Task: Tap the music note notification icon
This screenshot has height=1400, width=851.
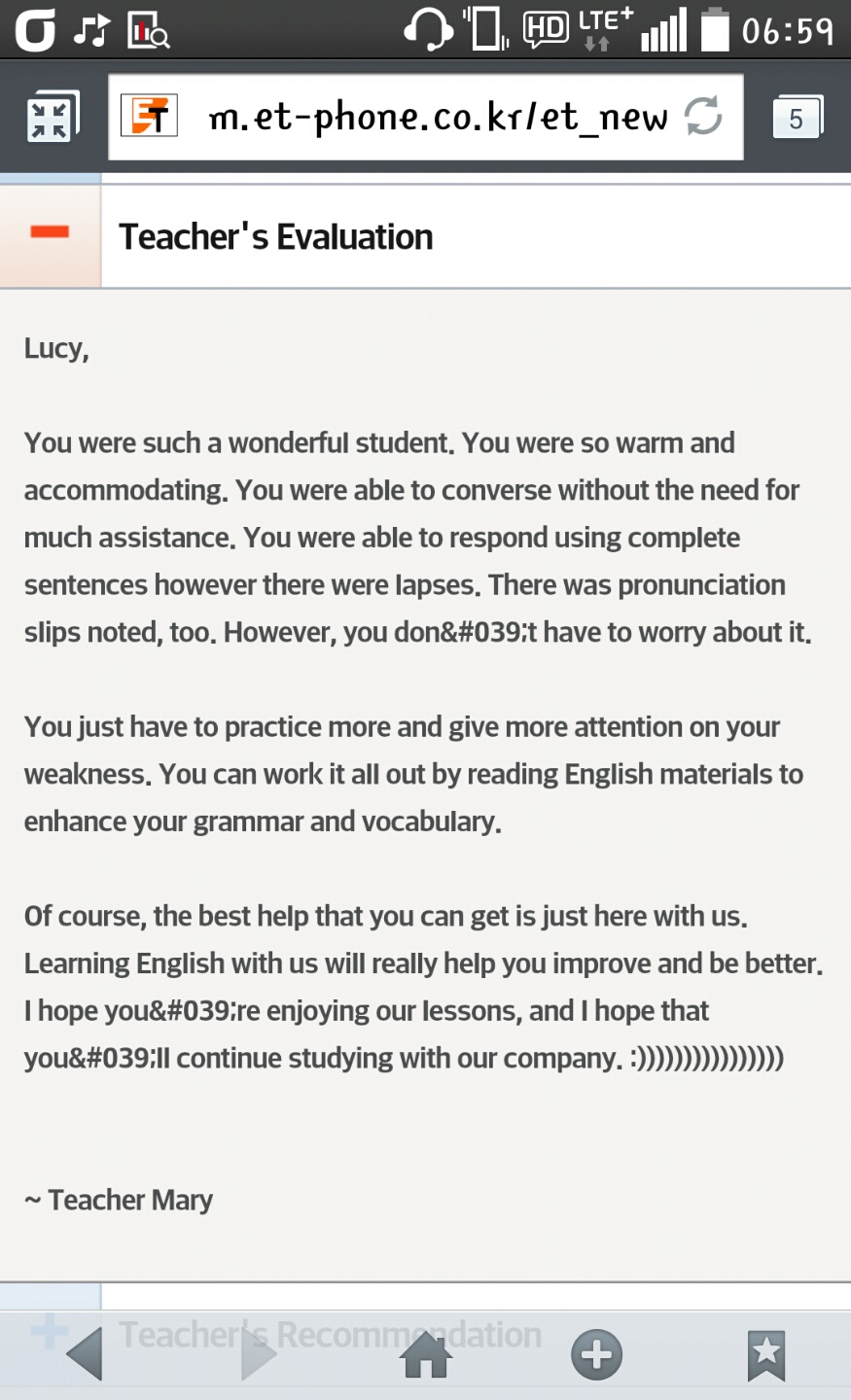Action: pyautogui.click(x=91, y=30)
